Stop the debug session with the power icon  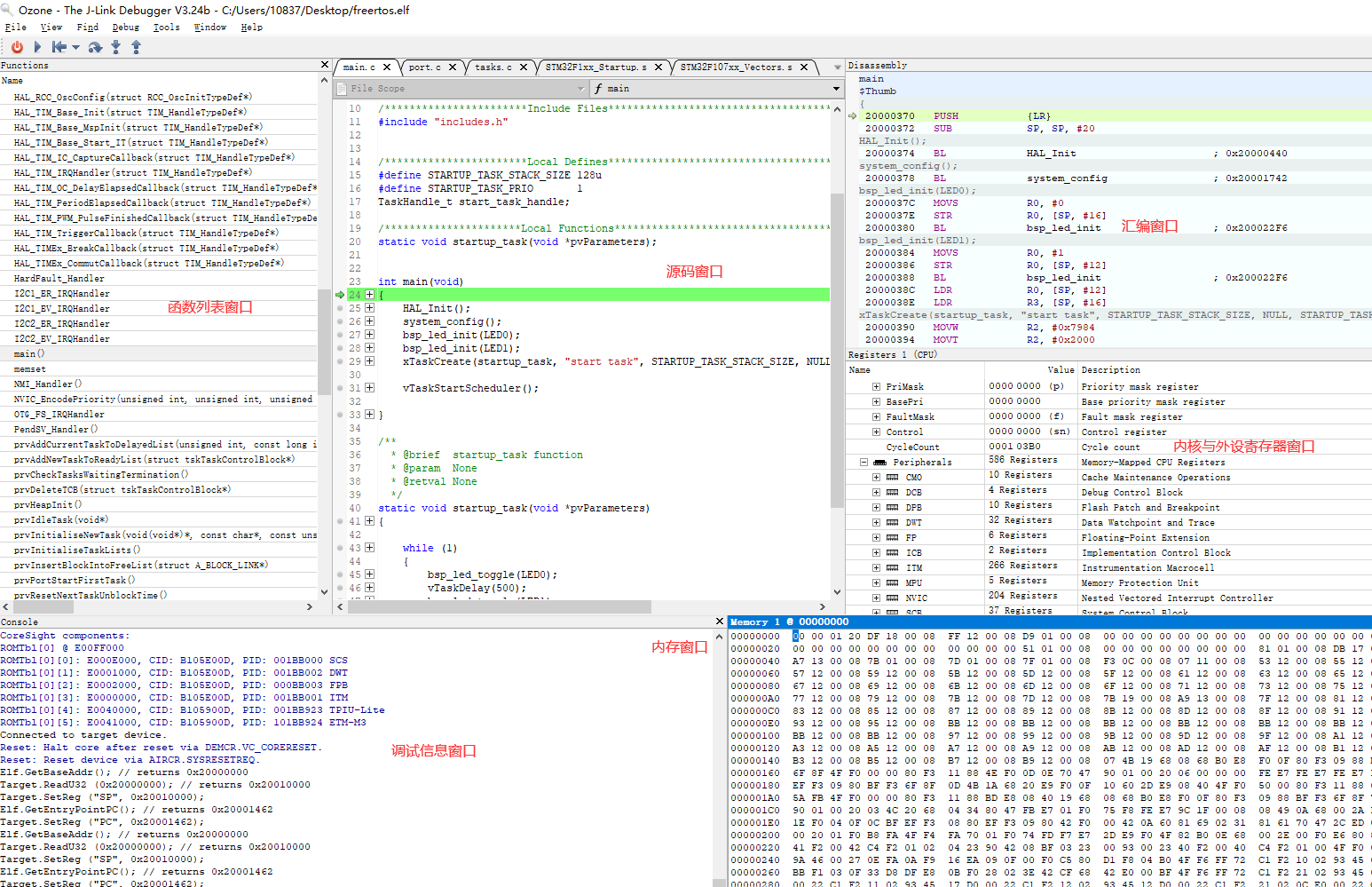17,47
